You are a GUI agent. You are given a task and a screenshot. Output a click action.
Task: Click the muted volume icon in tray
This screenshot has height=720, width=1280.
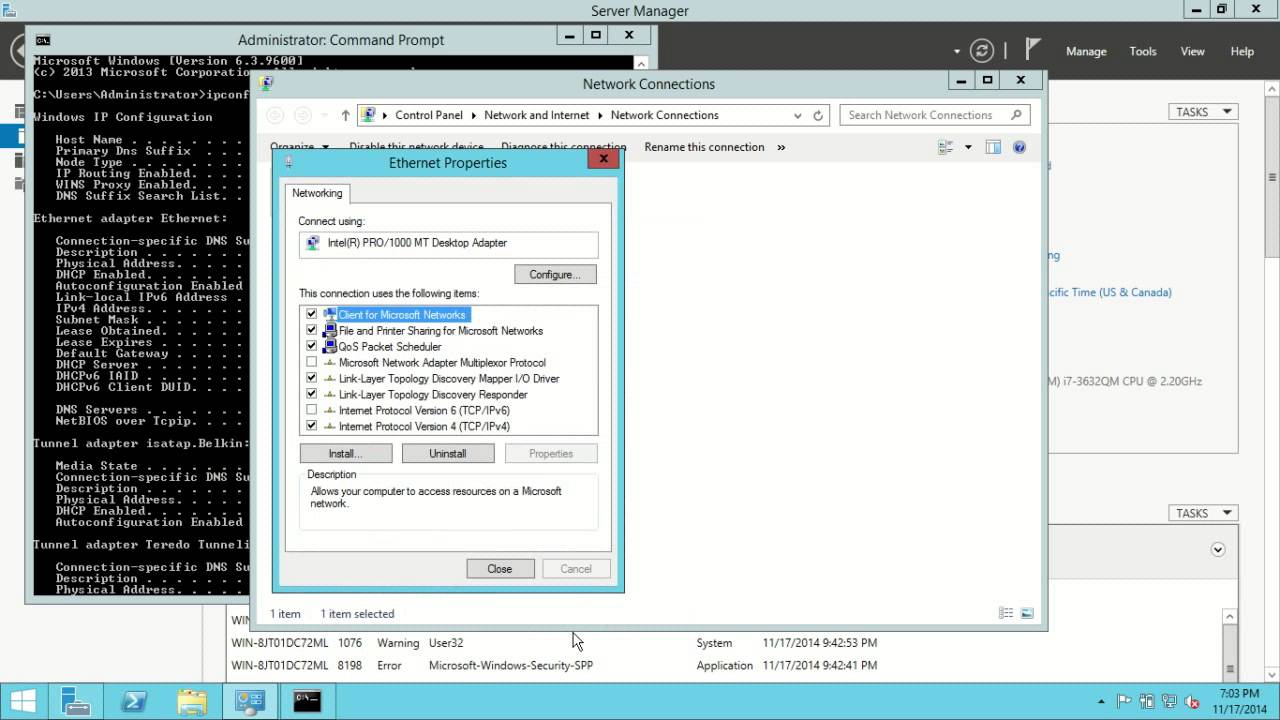(1192, 702)
